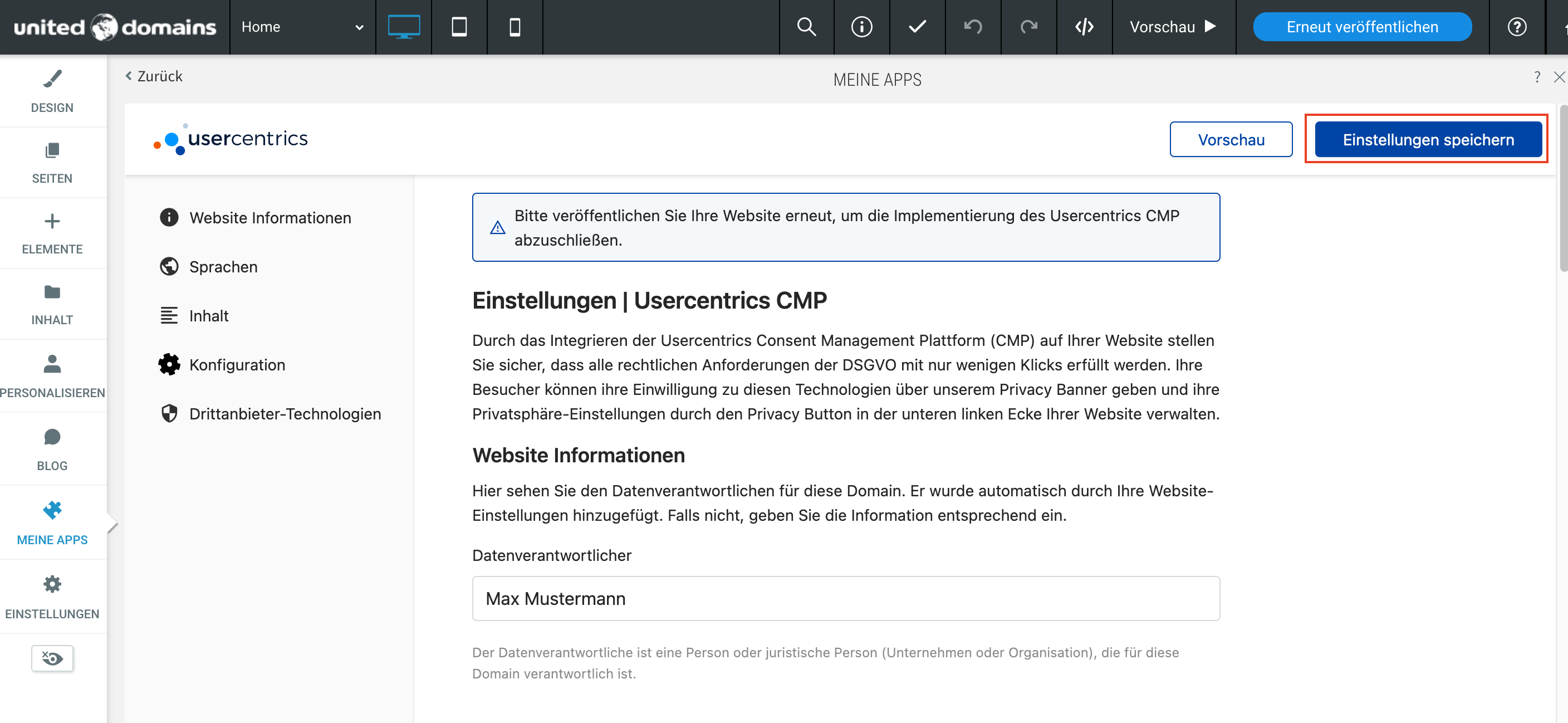Image resolution: width=1568 pixels, height=723 pixels.
Task: Select Website Informationen menu item
Action: pyautogui.click(x=256, y=217)
